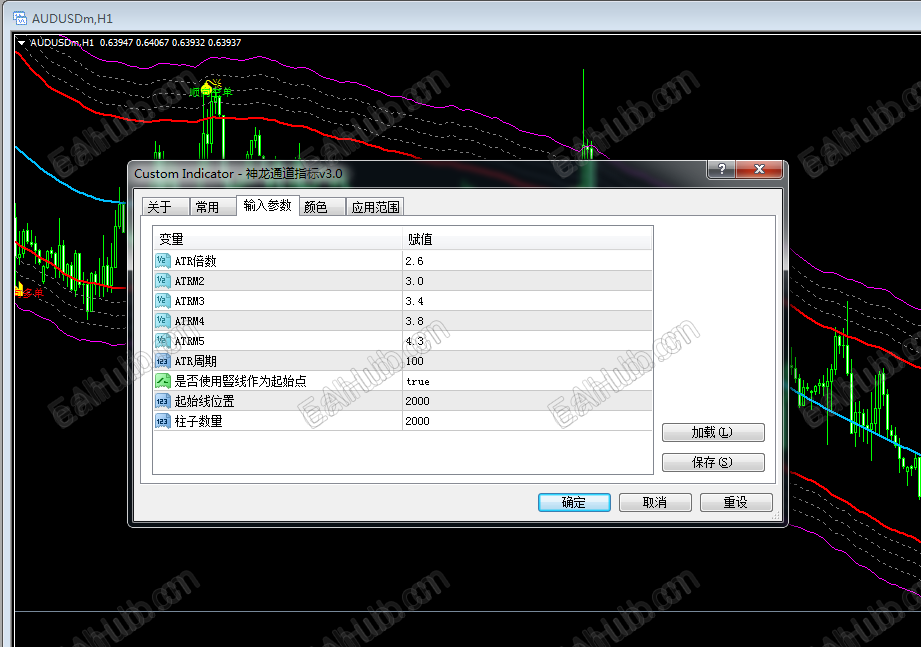Click the 是否使用竖线作为起始点 variable name
921x647 pixels.
pyautogui.click(x=240, y=381)
